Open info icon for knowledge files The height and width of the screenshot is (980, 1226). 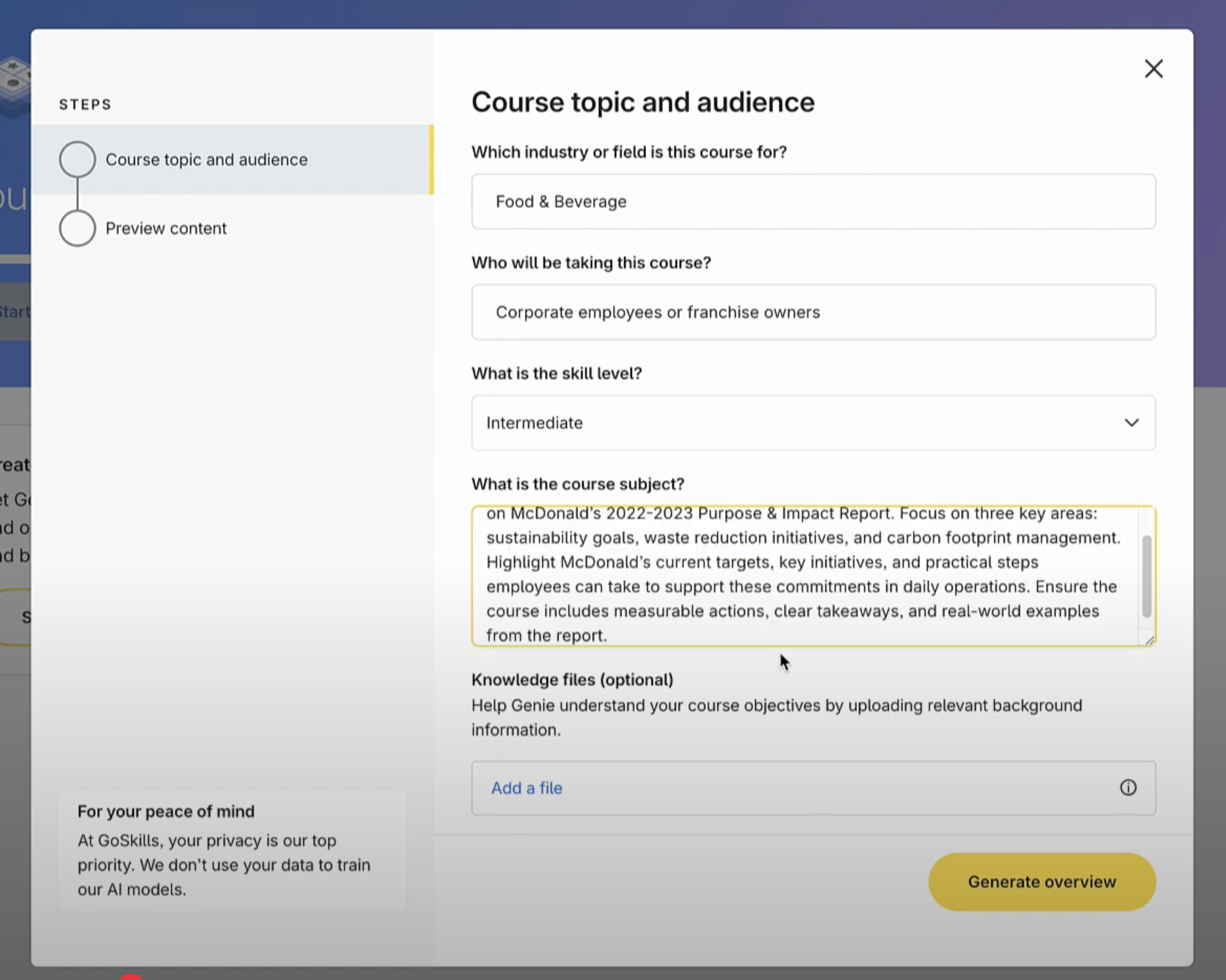point(1127,788)
